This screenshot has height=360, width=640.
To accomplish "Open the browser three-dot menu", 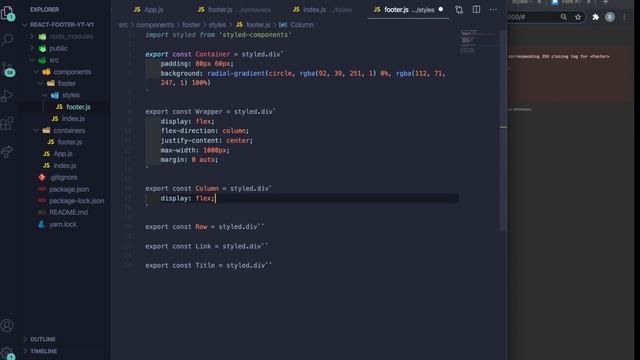I will coord(624,17).
